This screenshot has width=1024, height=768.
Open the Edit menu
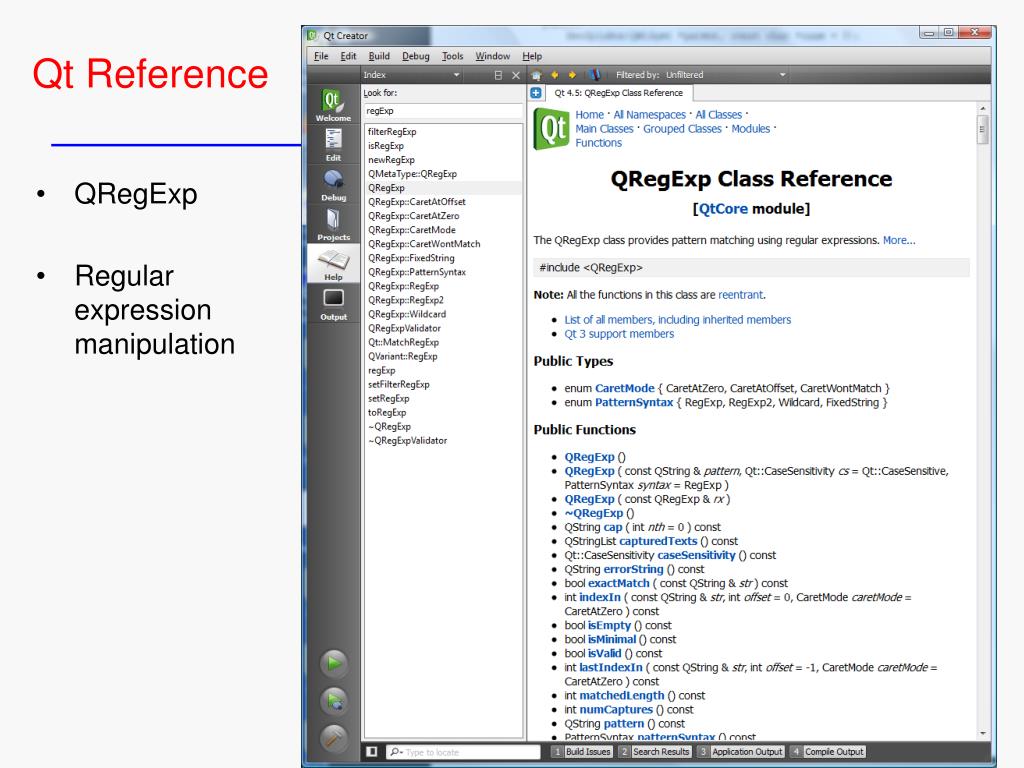tap(348, 56)
